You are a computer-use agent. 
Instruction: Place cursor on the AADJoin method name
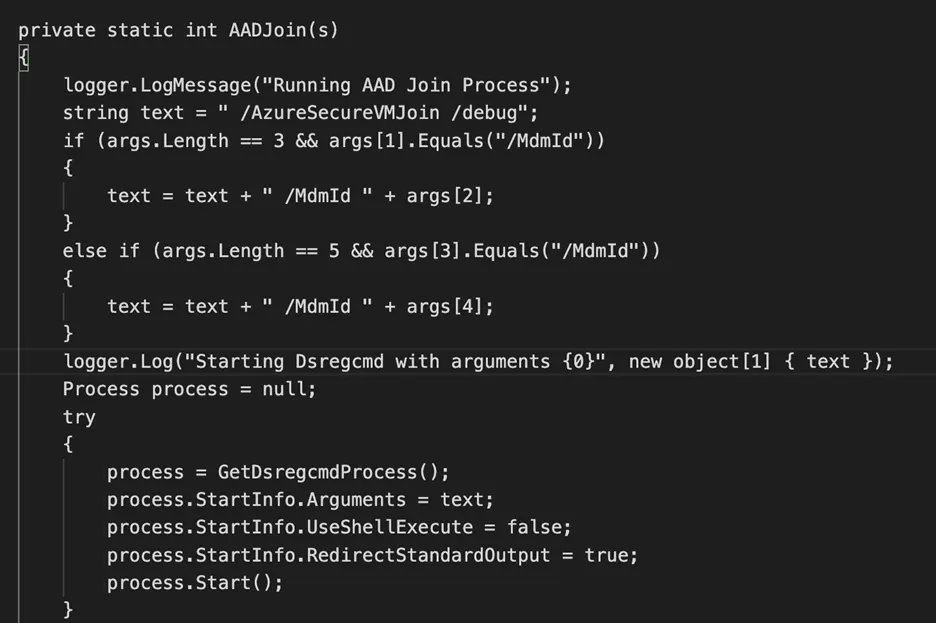pyautogui.click(x=266, y=30)
